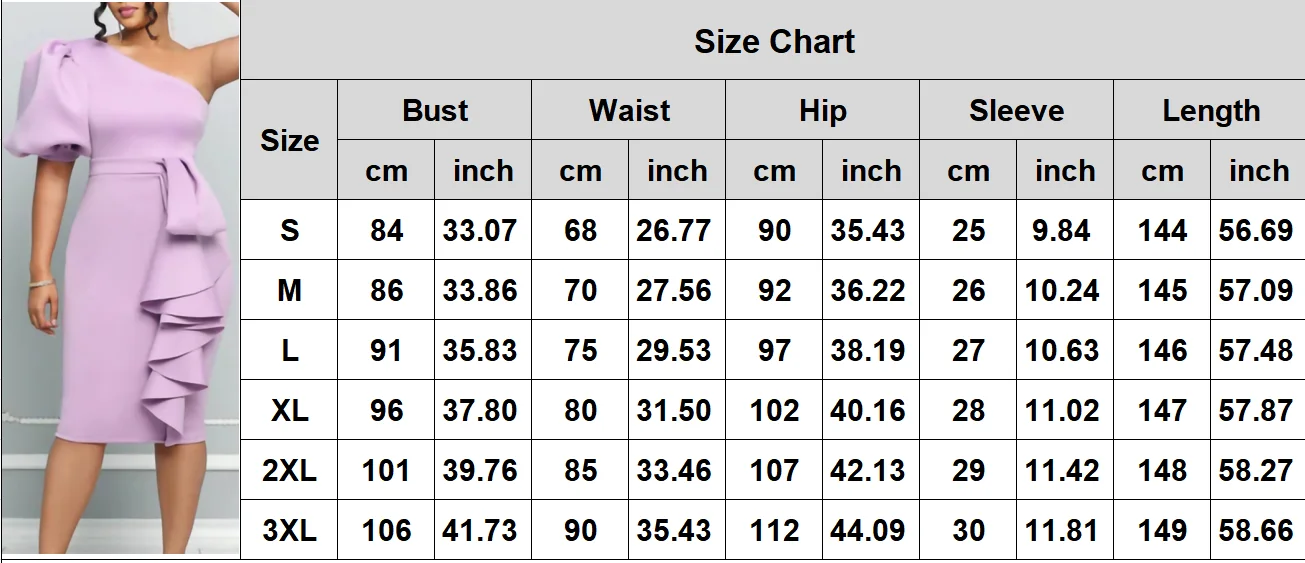Click length cm value 147
This screenshot has width=1305, height=563.
[x=1162, y=410]
